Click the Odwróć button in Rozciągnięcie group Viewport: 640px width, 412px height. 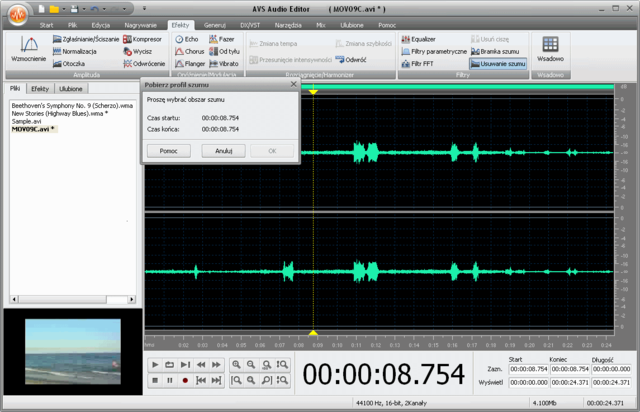coord(351,60)
